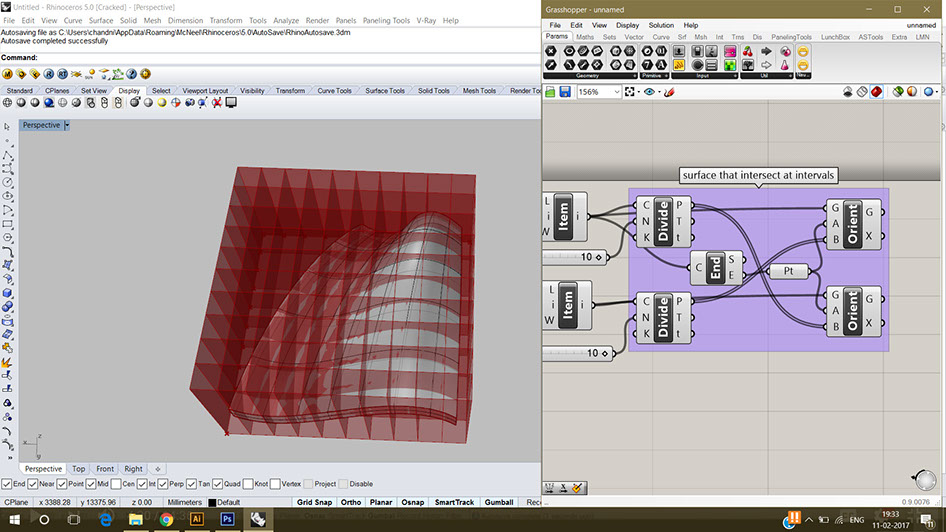Click the pink flask icon in Util panel
This screenshot has width=946, height=532.
(x=785, y=65)
